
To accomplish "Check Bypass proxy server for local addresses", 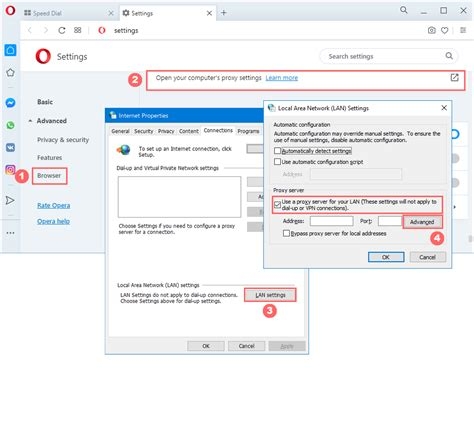I will tap(286, 233).
